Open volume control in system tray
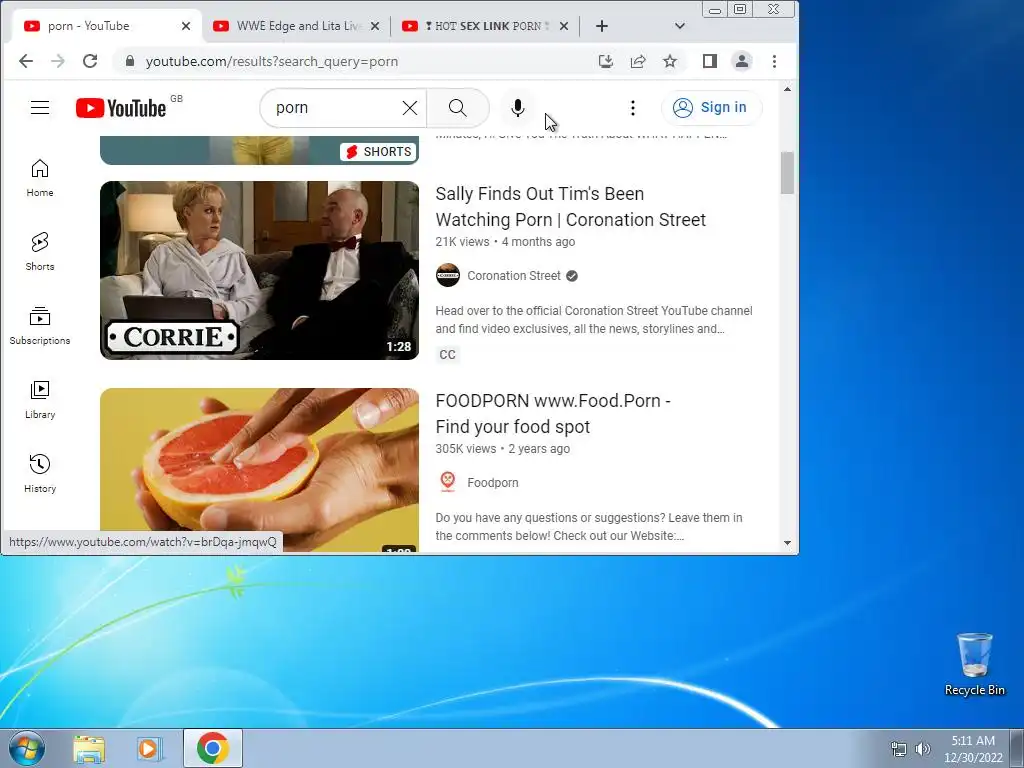The width and height of the screenshot is (1024, 768). click(x=922, y=749)
